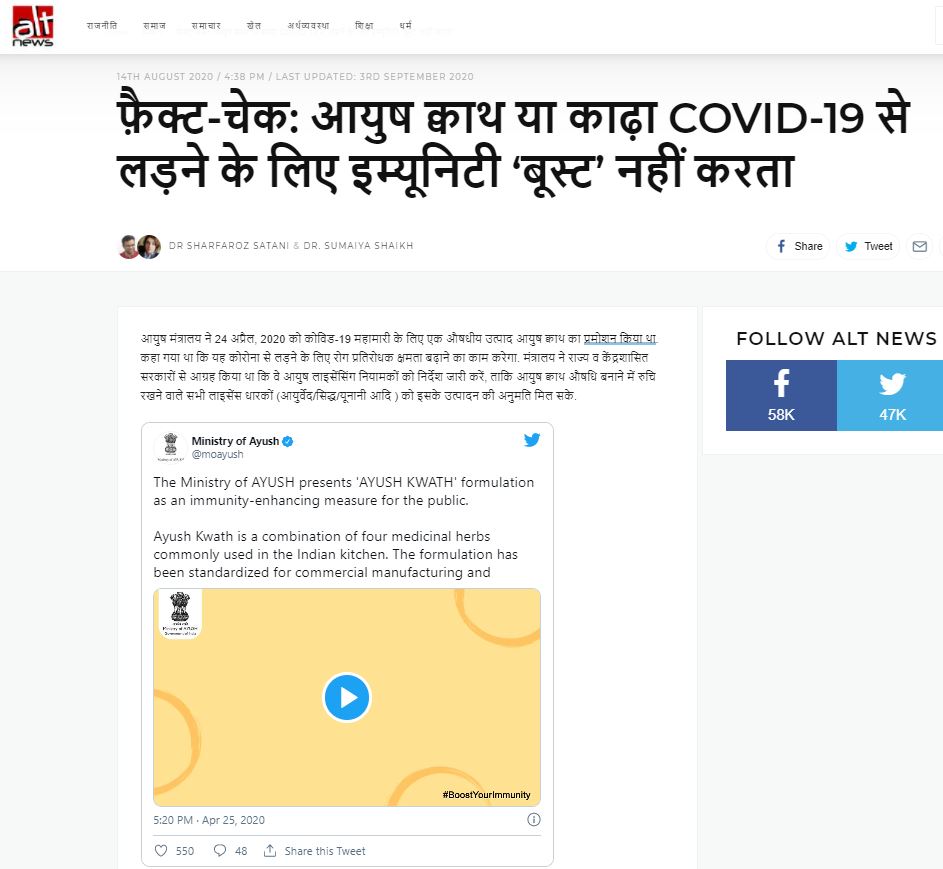Open राजनीति menu item
This screenshot has height=869, width=943.
pos(102,25)
